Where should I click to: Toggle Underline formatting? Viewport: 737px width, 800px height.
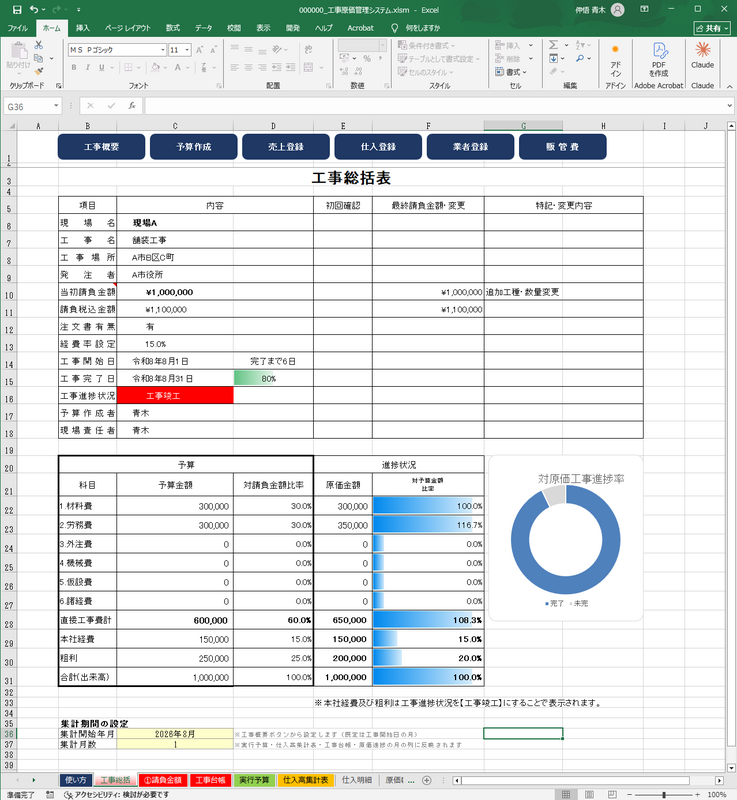coord(101,67)
